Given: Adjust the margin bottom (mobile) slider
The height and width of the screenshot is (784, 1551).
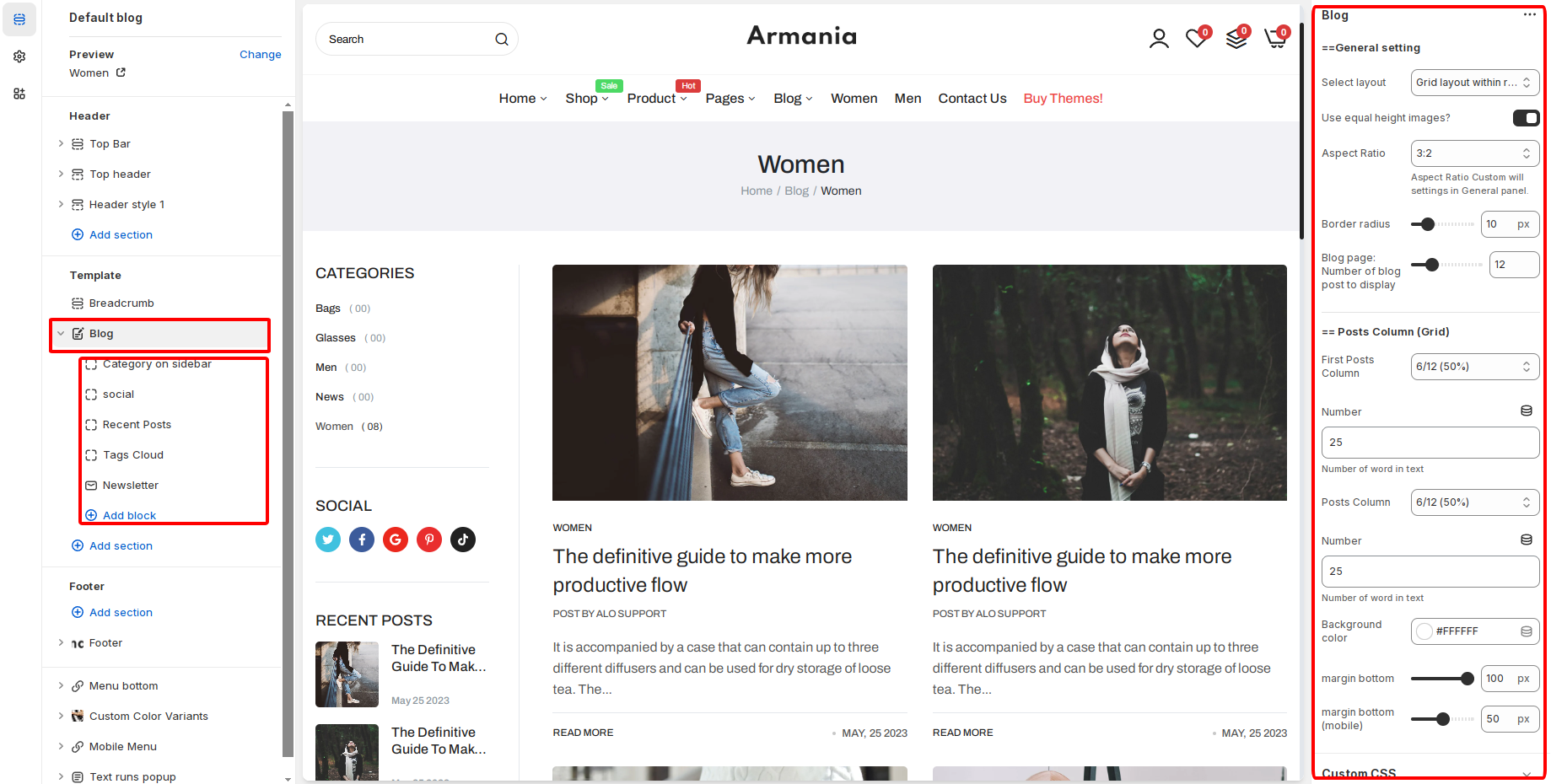Looking at the screenshot, I should click(x=1443, y=719).
